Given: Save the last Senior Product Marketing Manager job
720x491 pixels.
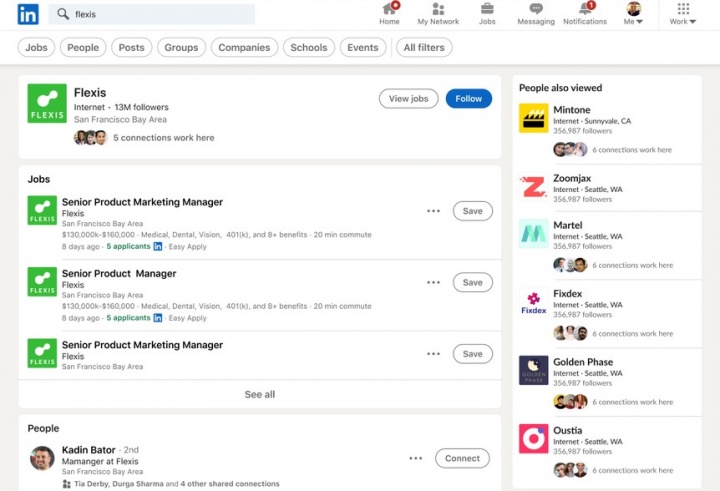Looking at the screenshot, I should pos(472,354).
